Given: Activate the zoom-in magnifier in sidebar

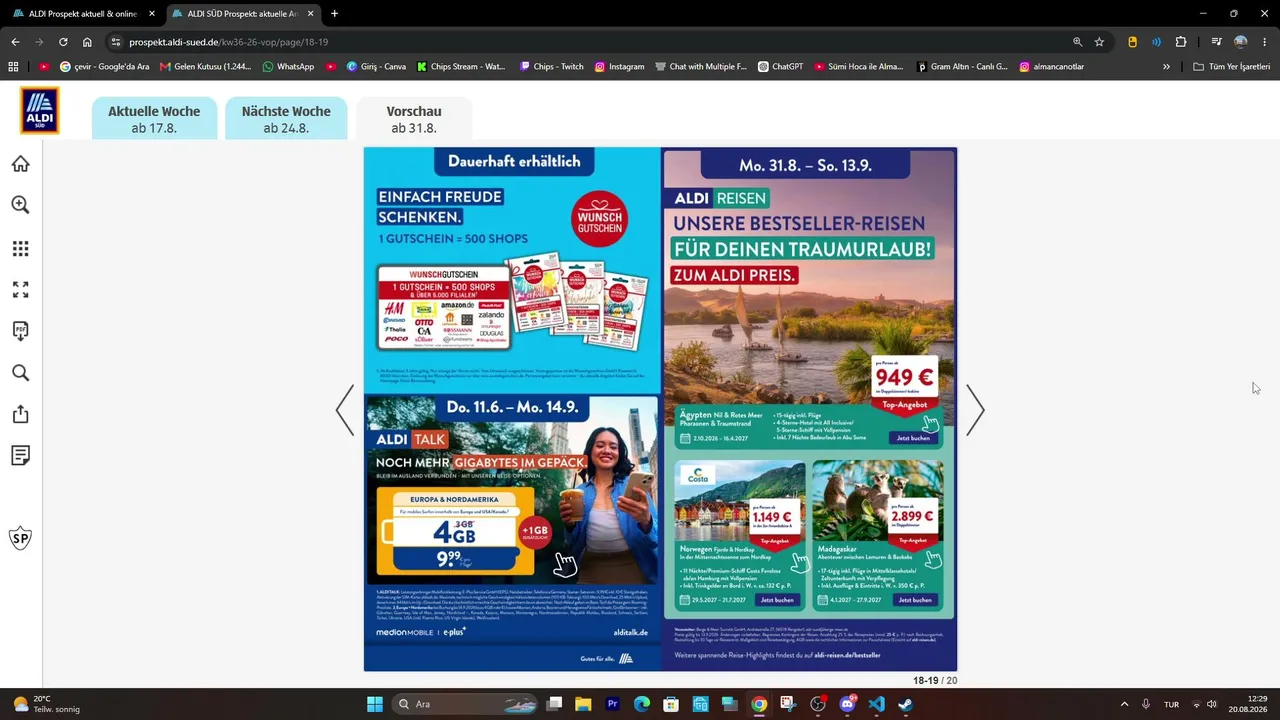Looking at the screenshot, I should (20, 205).
